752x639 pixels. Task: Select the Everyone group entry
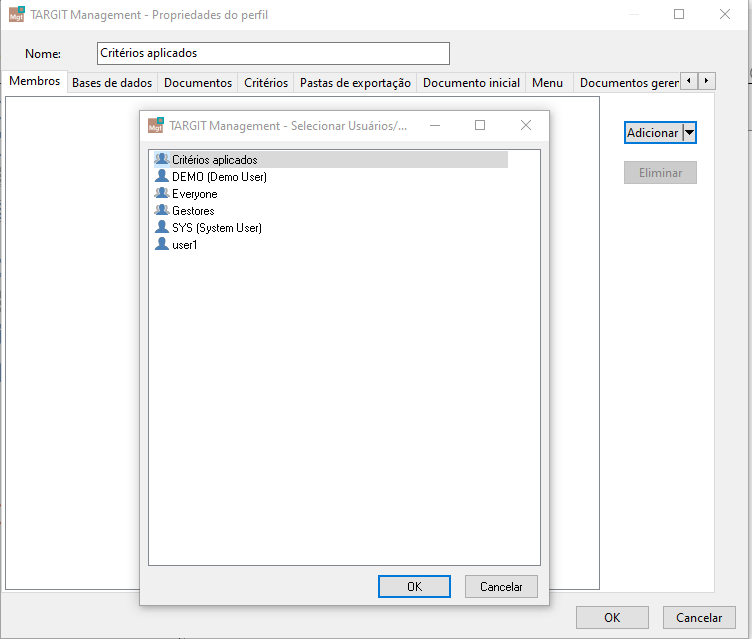[194, 194]
